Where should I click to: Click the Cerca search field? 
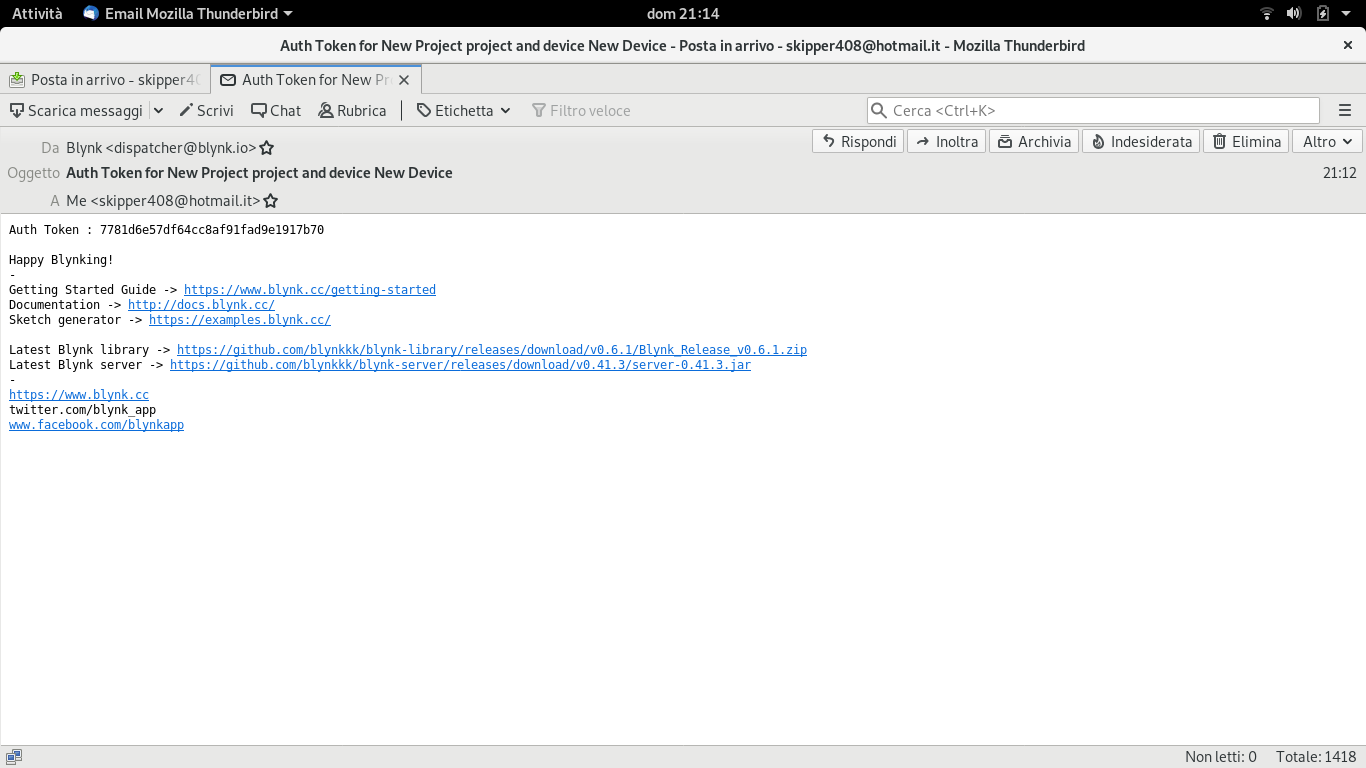1093,111
